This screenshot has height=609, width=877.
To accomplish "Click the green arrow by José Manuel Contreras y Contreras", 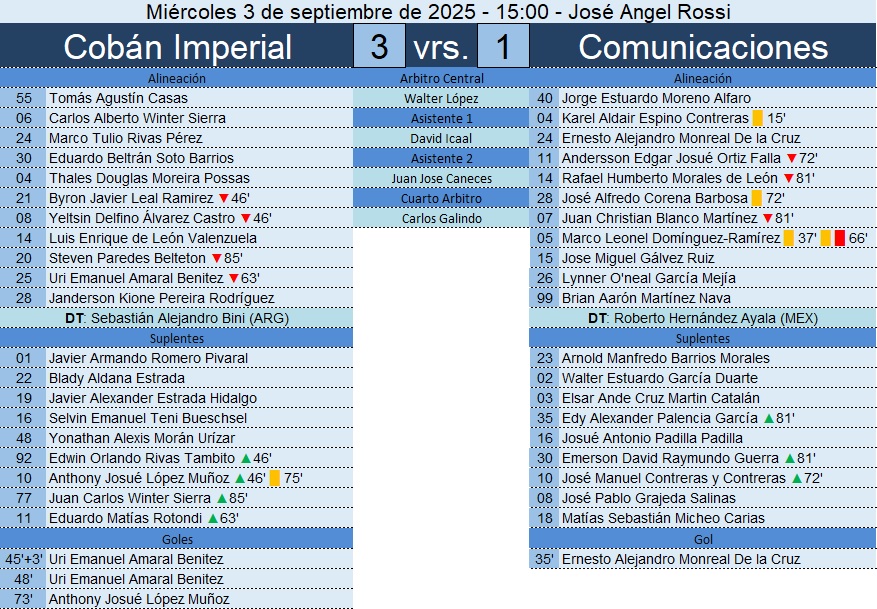I will 796,478.
